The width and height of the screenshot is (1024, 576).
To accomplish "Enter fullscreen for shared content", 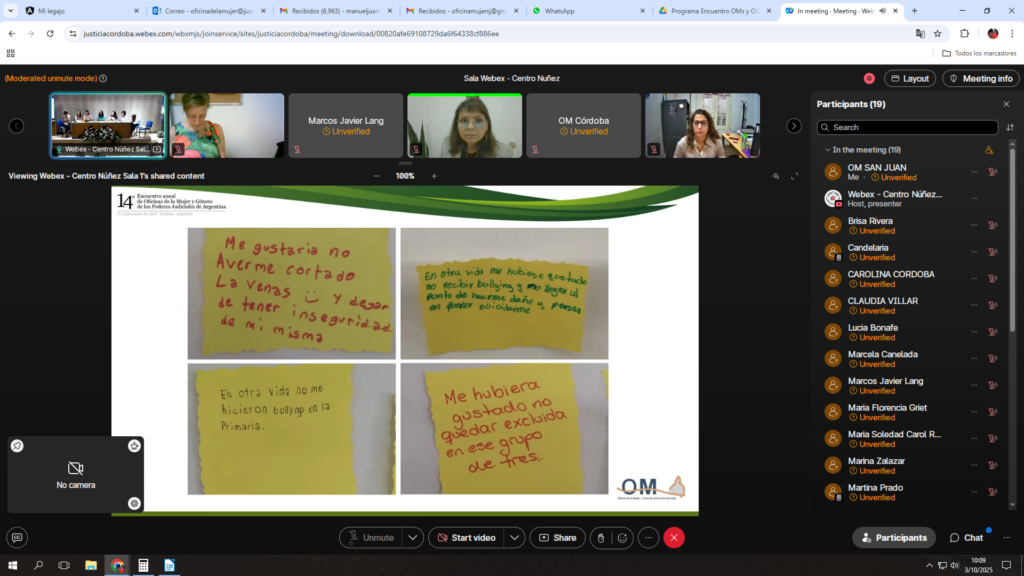I will (795, 176).
